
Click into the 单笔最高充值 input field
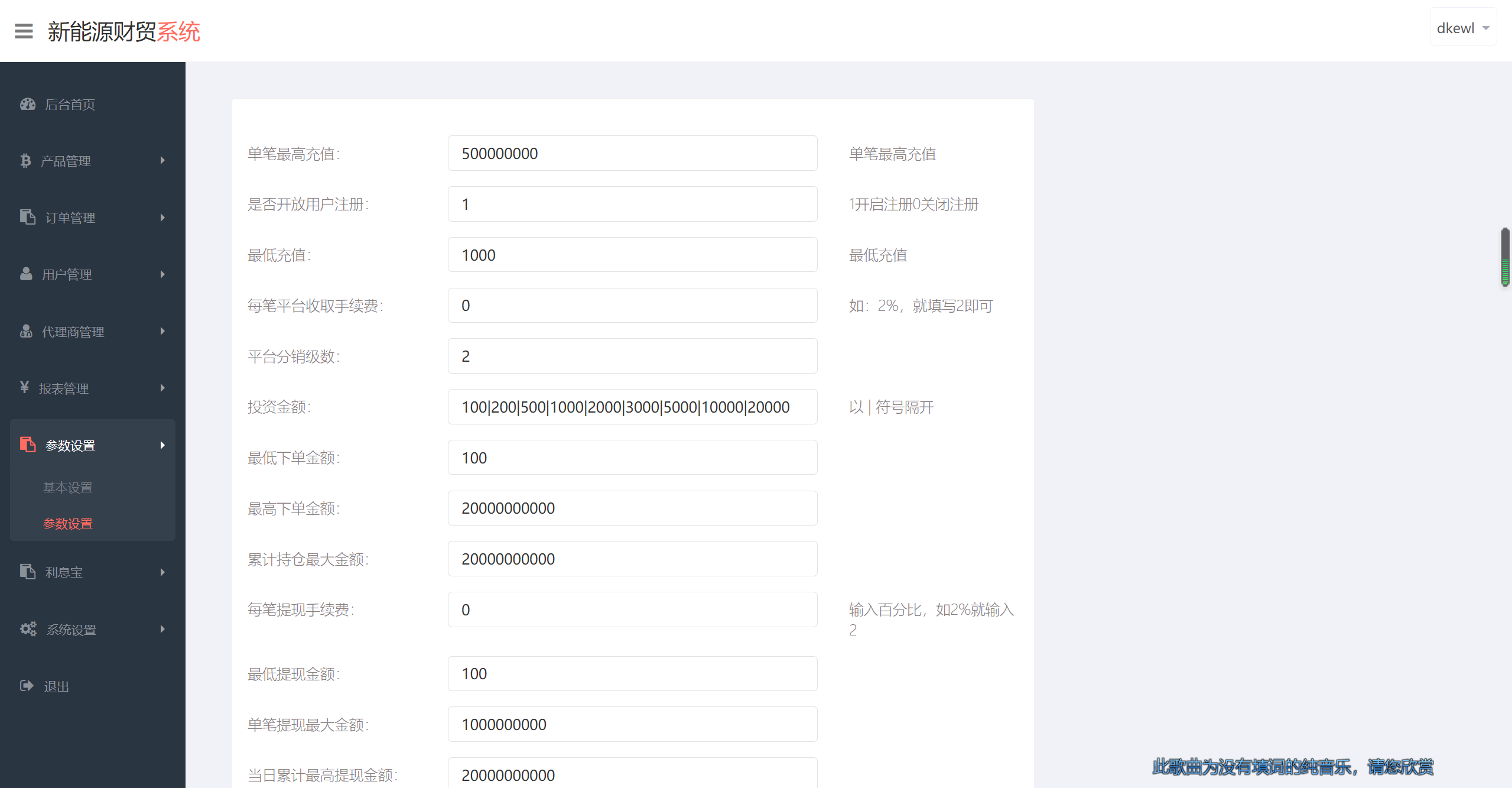(632, 154)
